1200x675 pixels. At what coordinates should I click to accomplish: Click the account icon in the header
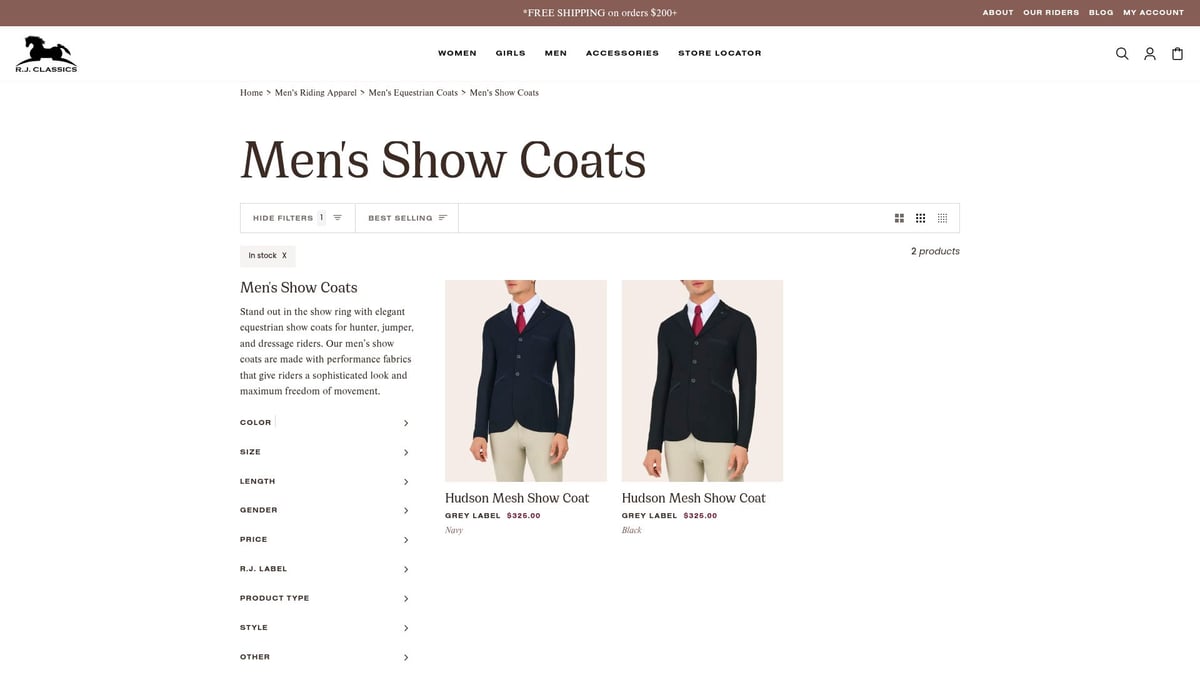click(1149, 53)
